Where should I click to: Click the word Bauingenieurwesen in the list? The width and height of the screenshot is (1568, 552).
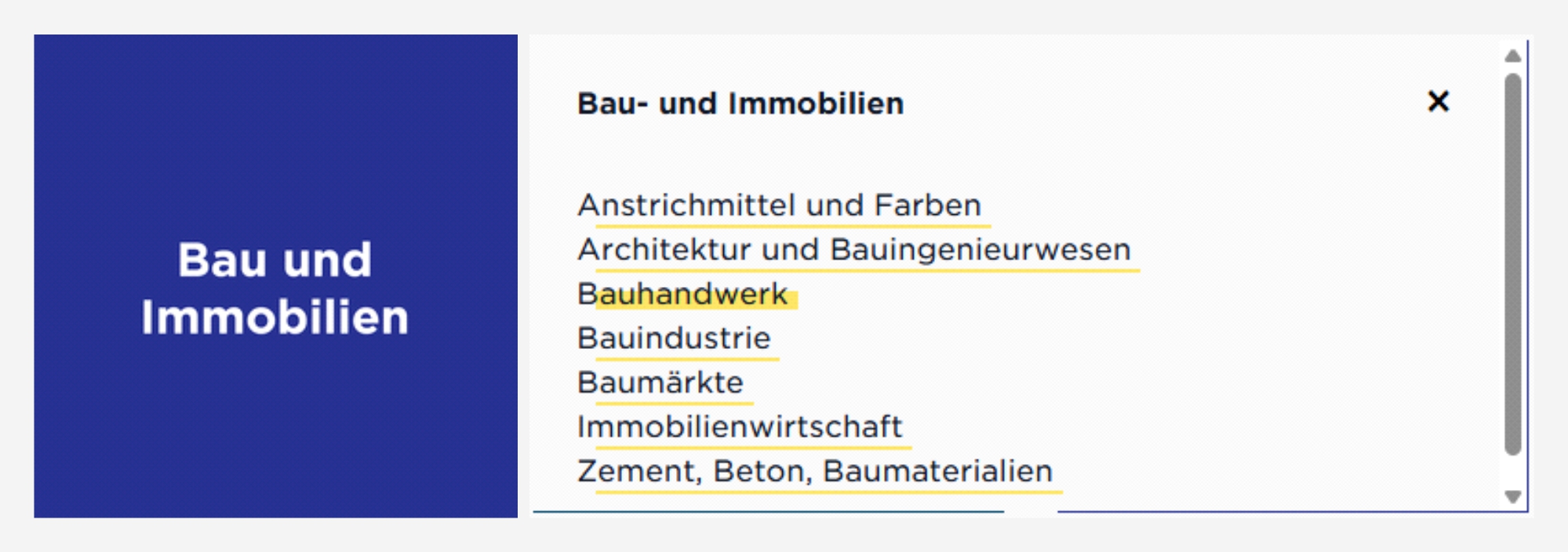(980, 250)
